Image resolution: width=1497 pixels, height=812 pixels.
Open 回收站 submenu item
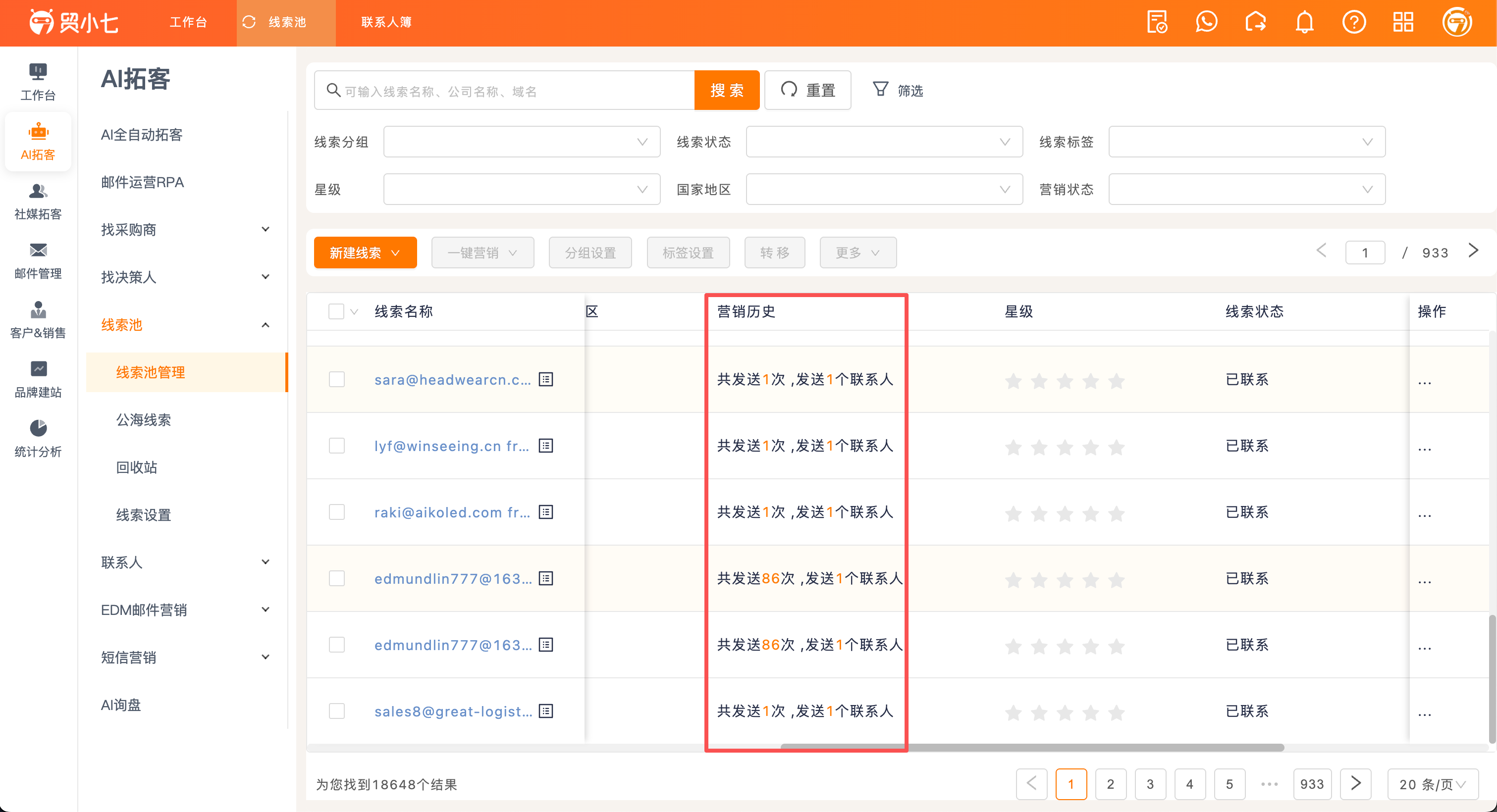pyautogui.click(x=137, y=467)
